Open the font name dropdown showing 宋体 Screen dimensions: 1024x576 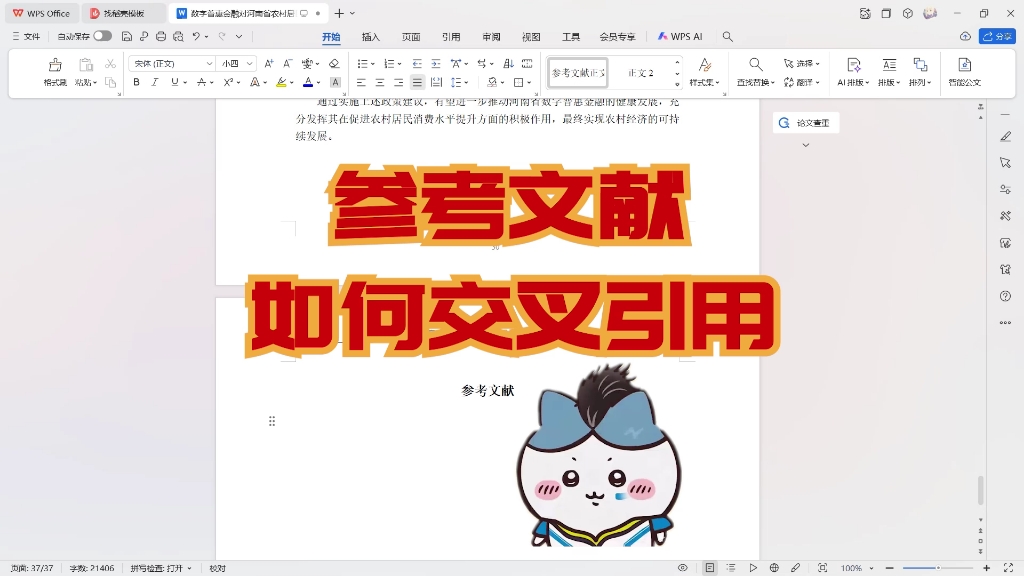pyautogui.click(x=172, y=63)
